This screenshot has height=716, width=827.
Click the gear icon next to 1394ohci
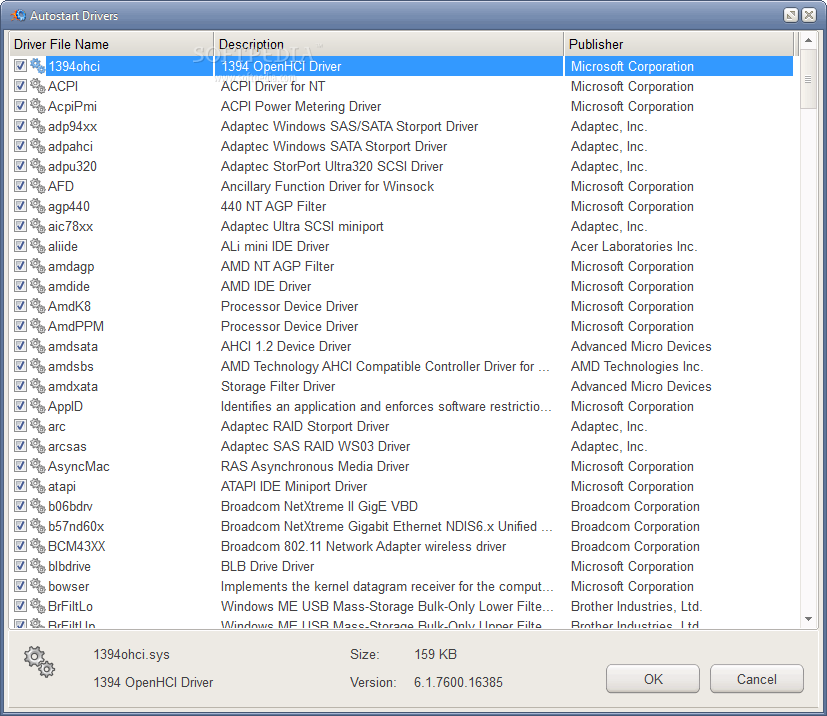pyautogui.click(x=37, y=66)
